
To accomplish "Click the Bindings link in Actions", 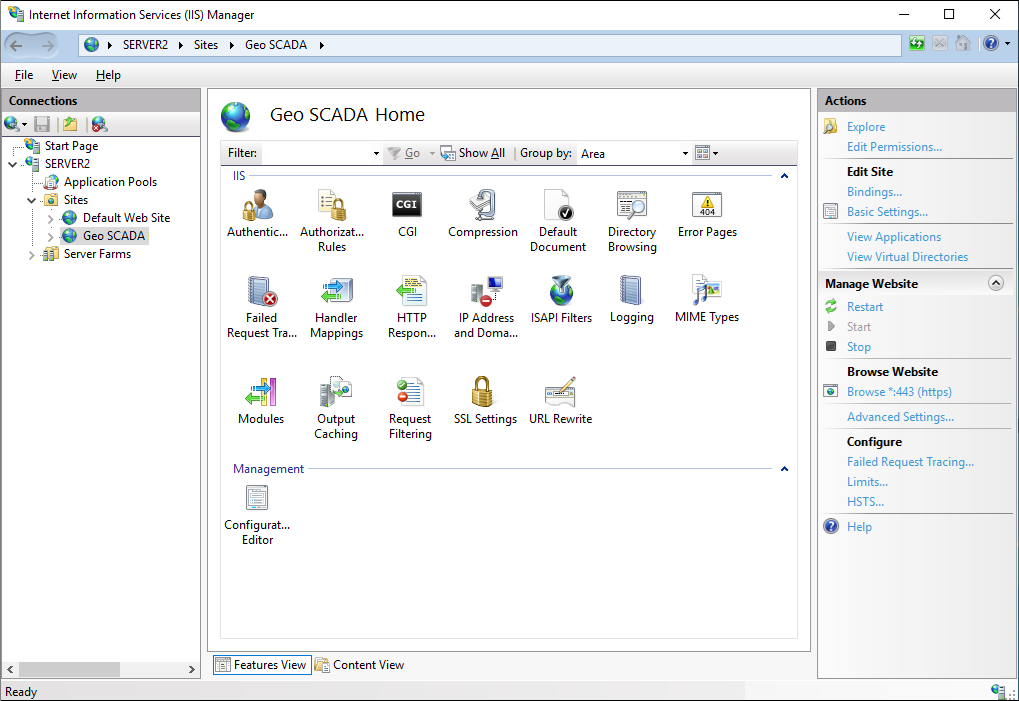I will pos(874,192).
